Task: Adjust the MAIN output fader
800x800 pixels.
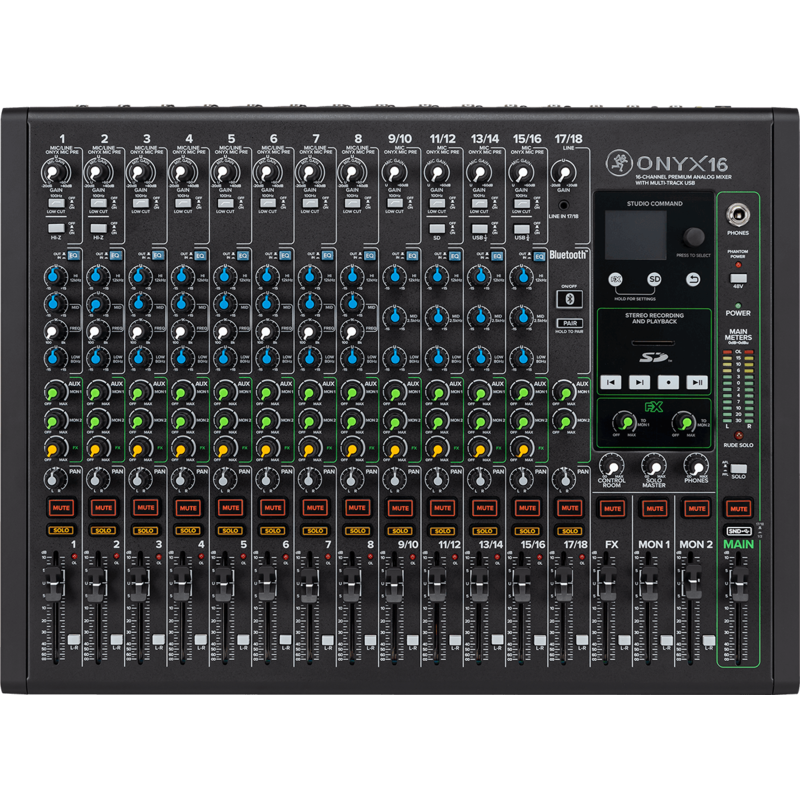Action: click(x=741, y=584)
